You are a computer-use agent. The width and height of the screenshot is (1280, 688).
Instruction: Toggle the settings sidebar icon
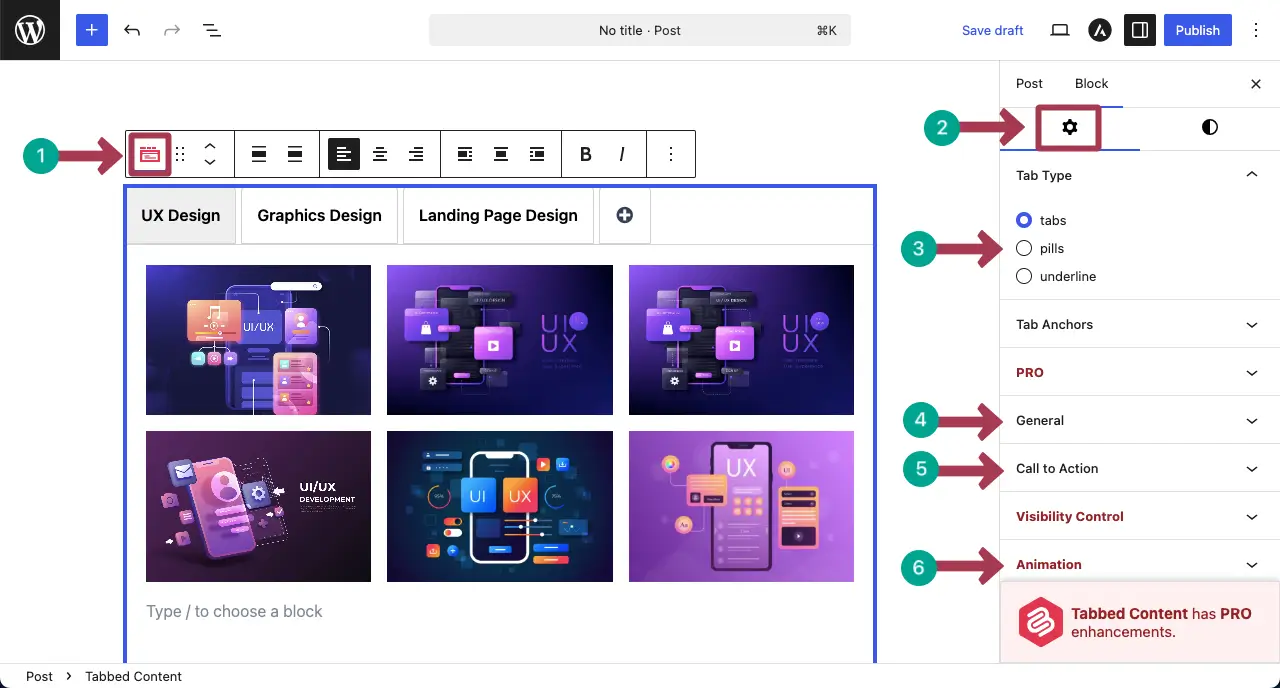pyautogui.click(x=1139, y=30)
